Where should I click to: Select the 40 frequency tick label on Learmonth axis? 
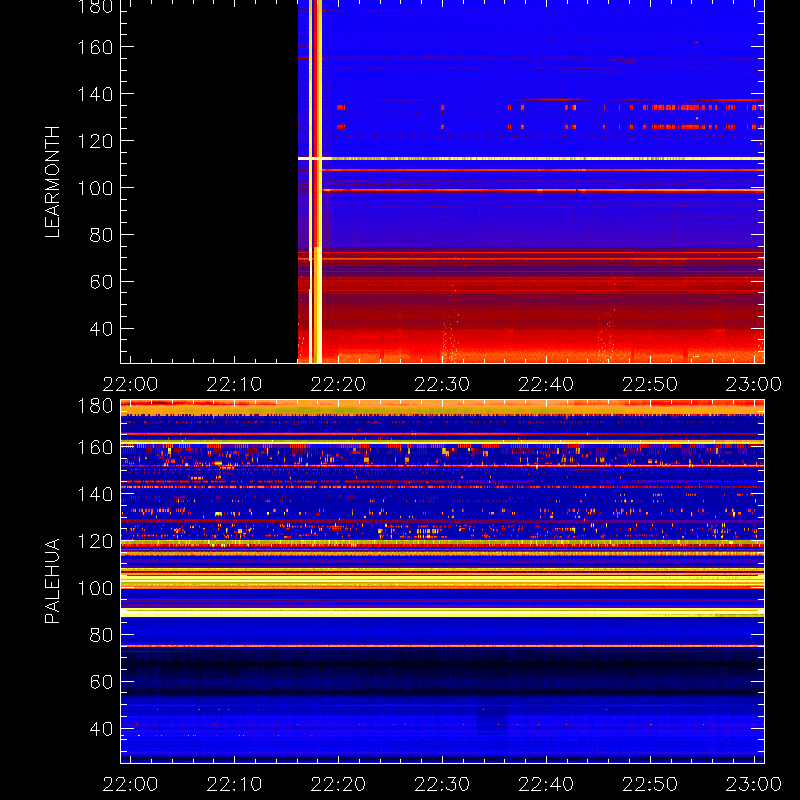click(x=101, y=329)
